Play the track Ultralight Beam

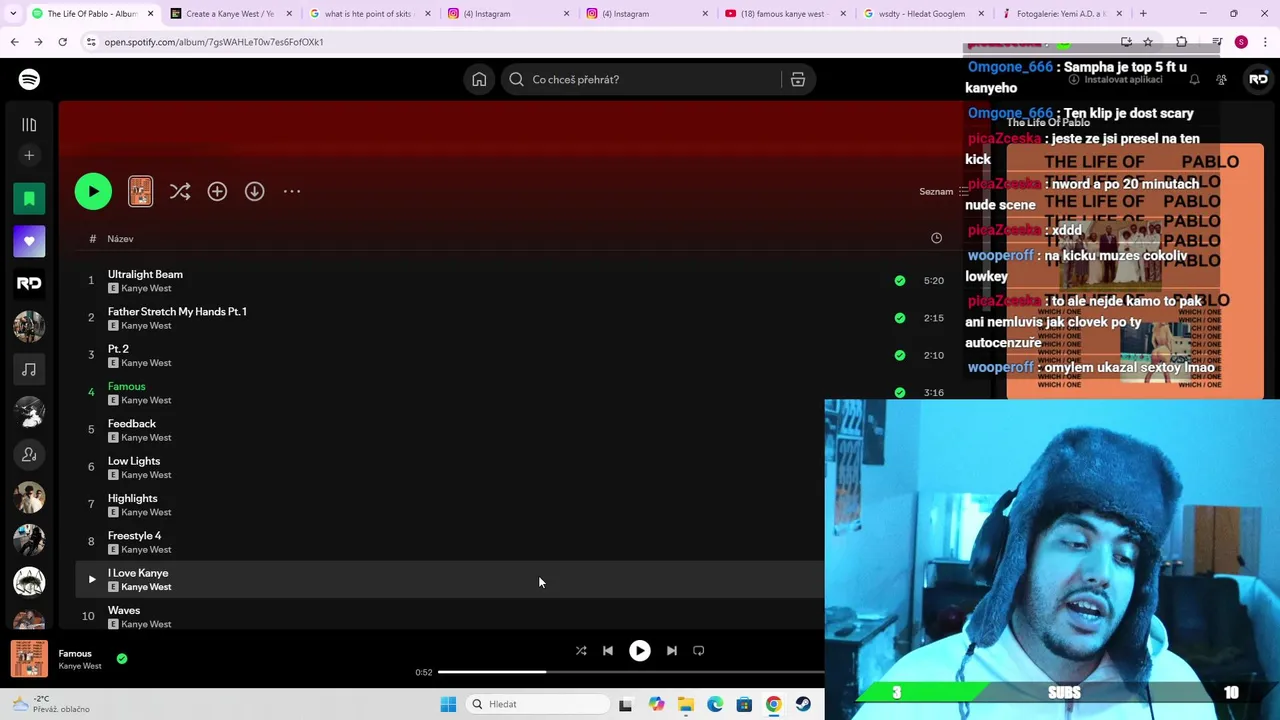145,274
